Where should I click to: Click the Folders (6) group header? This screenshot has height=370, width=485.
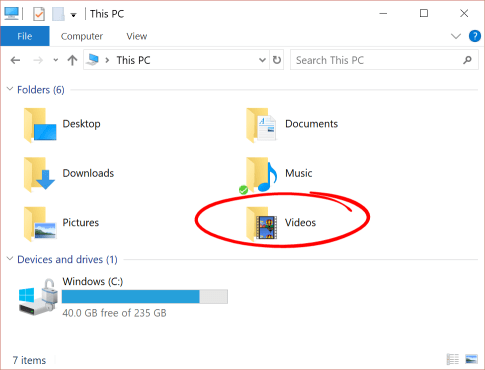(41, 90)
